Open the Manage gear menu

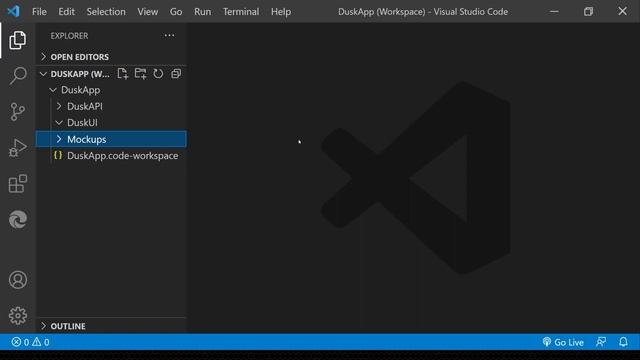coord(18,316)
